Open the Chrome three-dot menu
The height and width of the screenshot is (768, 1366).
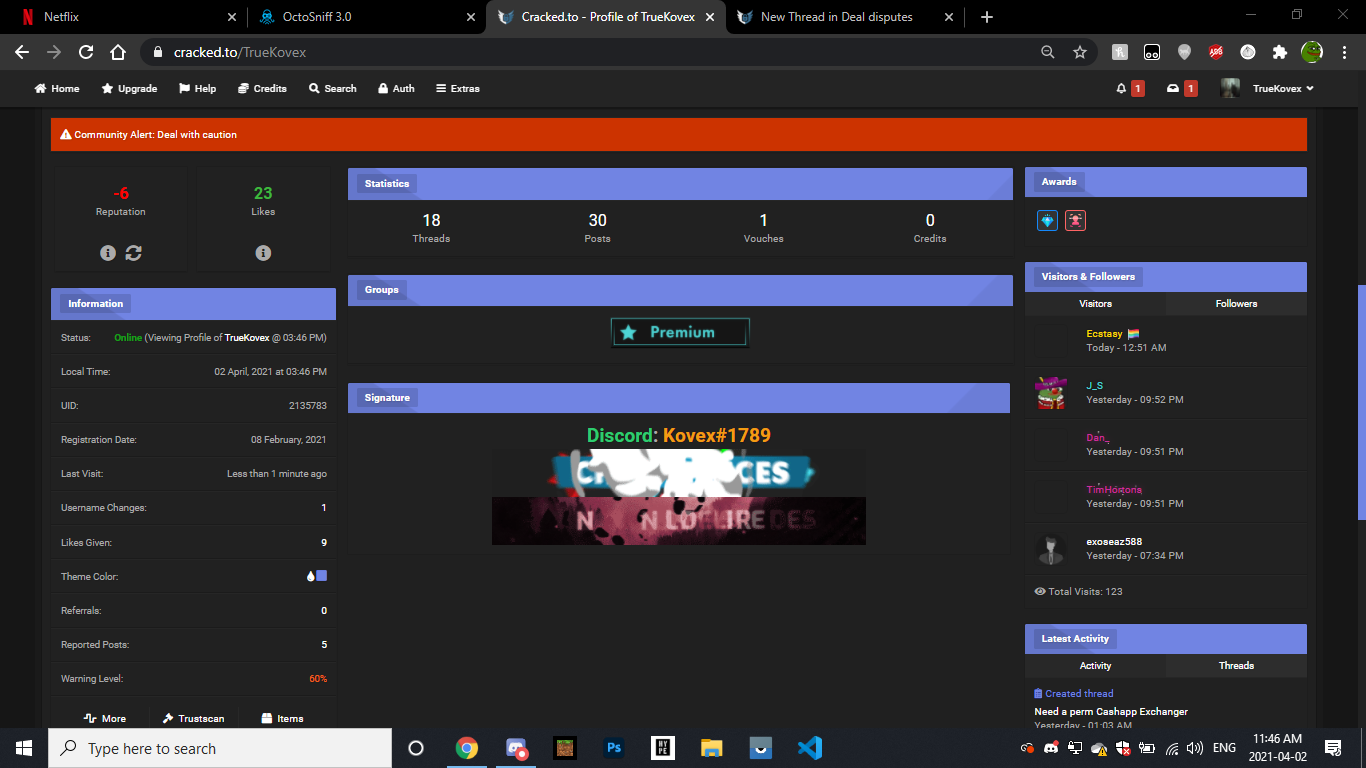click(x=1343, y=52)
